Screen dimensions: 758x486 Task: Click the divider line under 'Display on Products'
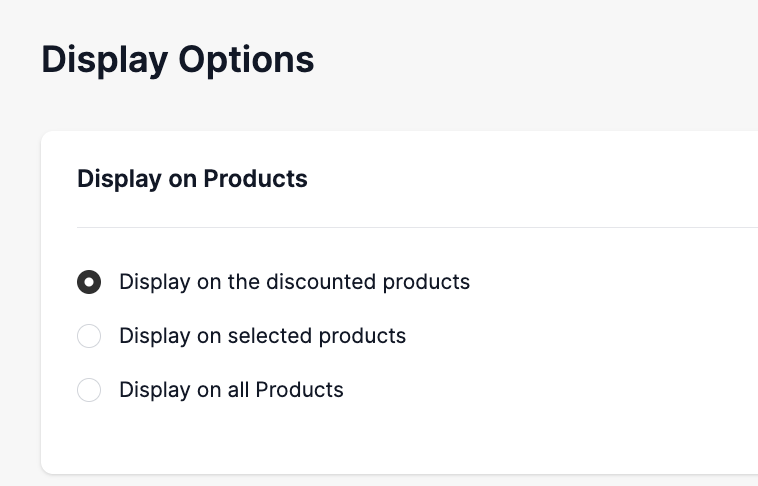coord(400,228)
